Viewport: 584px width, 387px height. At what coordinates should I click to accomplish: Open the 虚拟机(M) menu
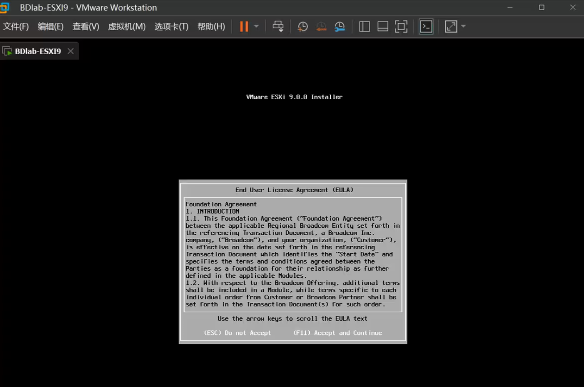point(127,26)
